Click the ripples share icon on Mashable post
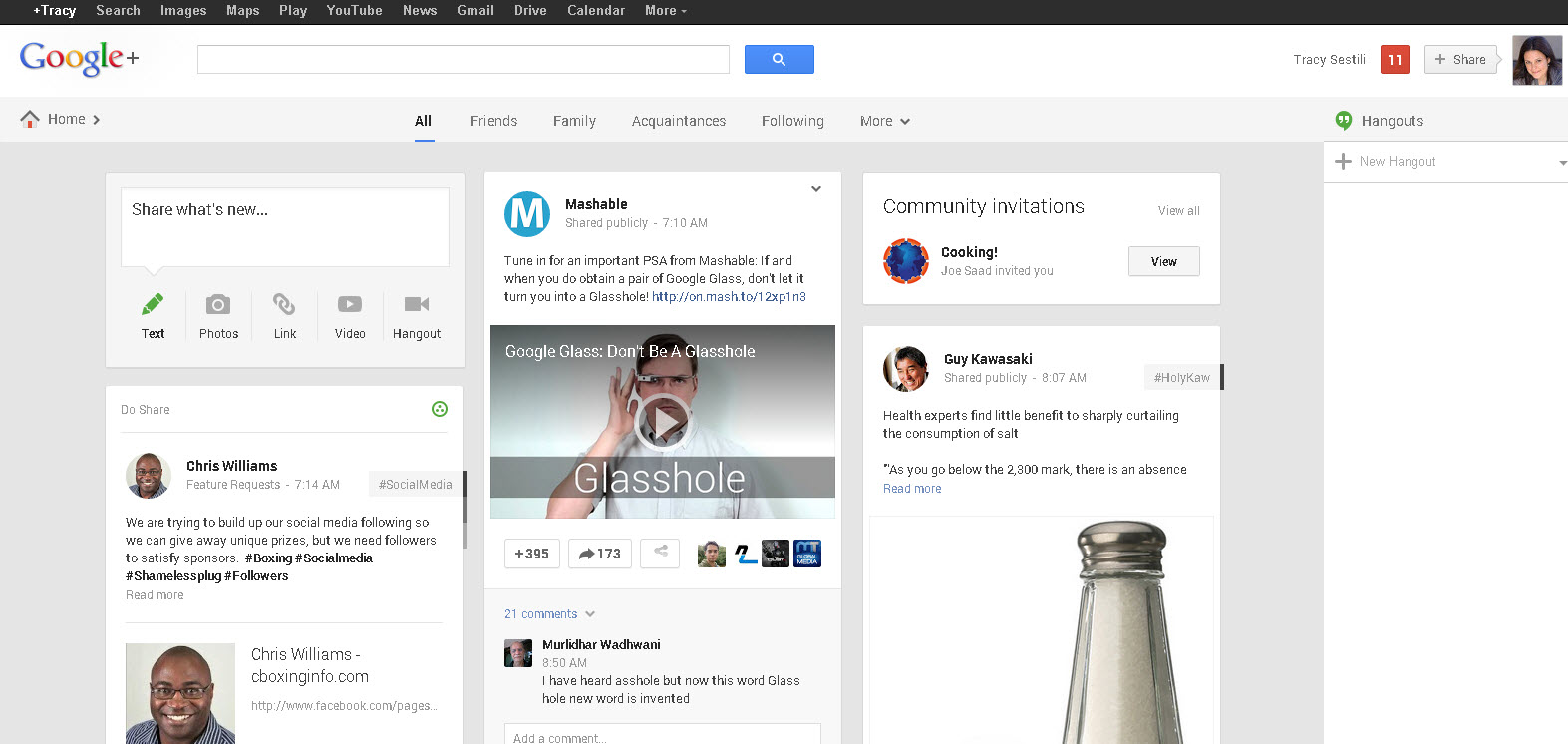Screen dimensions: 1568x744 (x=660, y=553)
